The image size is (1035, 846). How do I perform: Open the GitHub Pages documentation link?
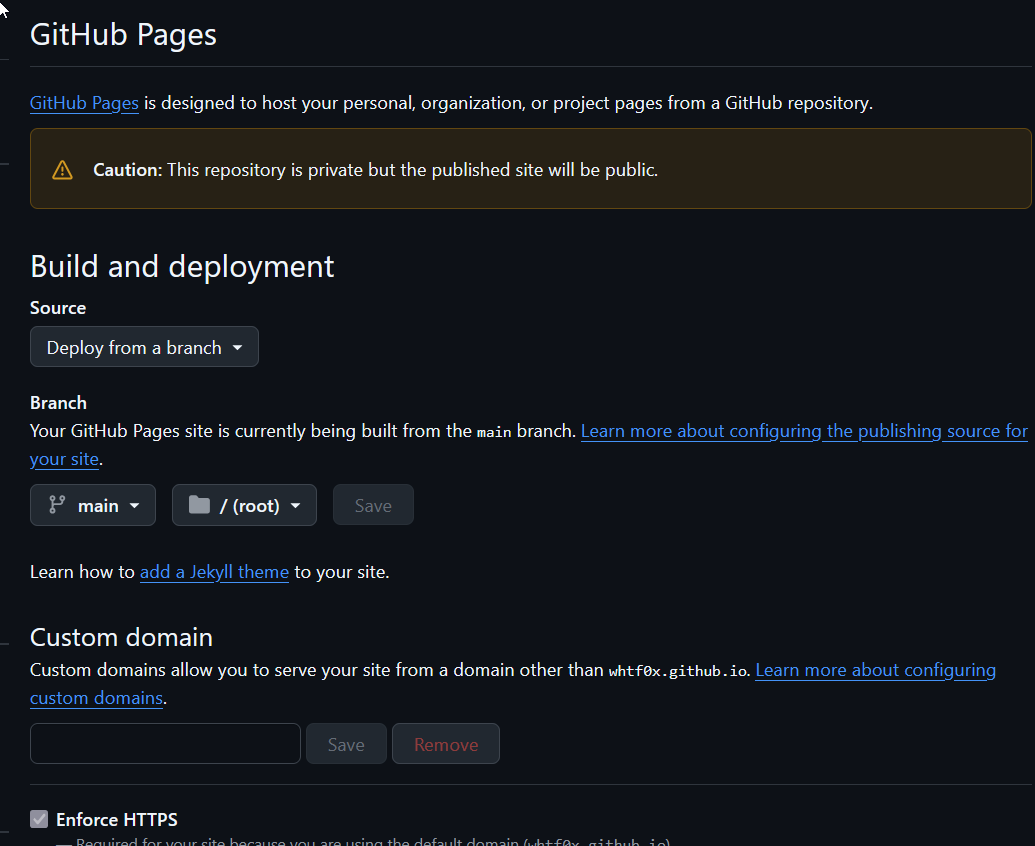[84, 103]
